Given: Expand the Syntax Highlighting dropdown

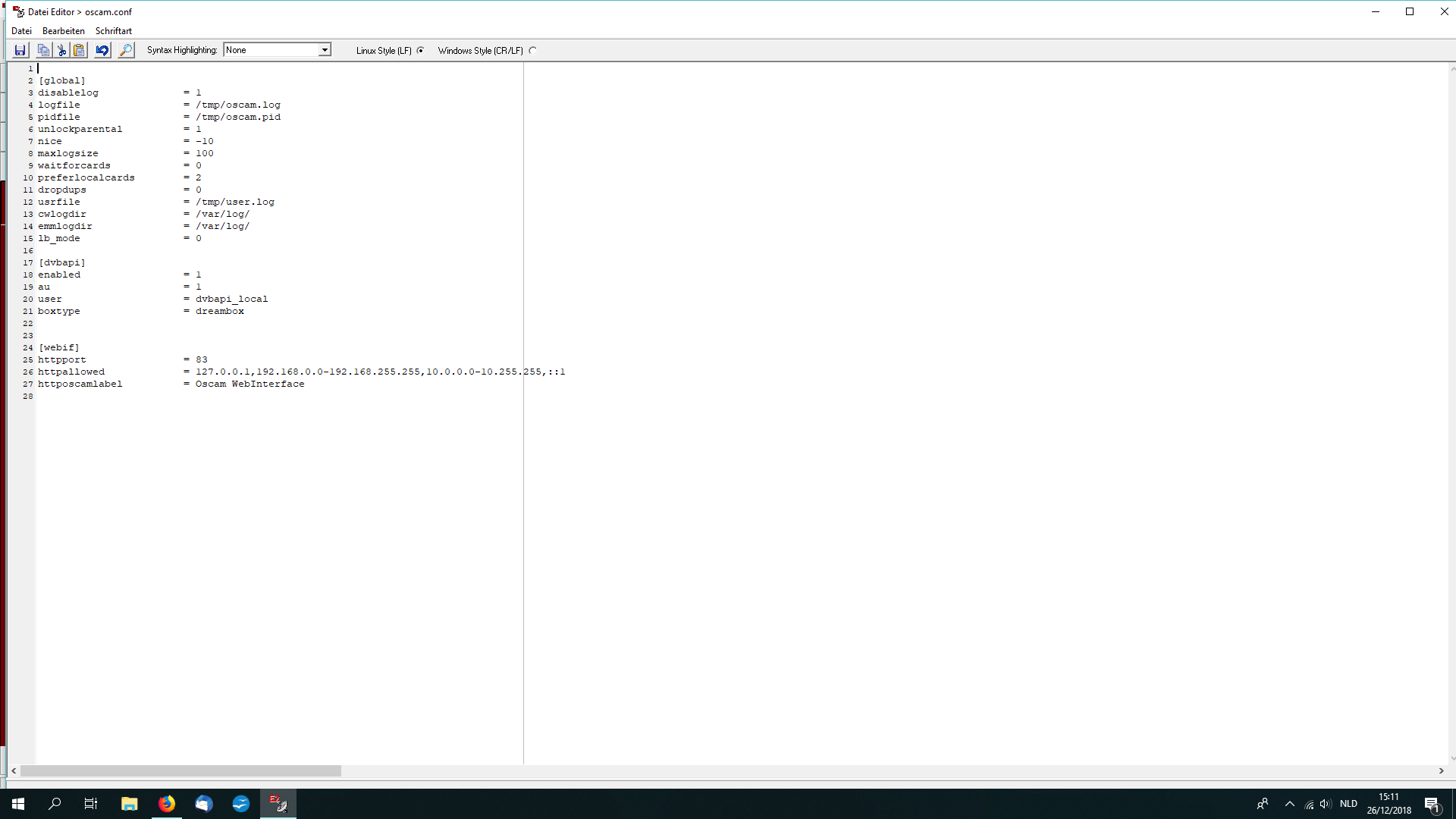Looking at the screenshot, I should pyautogui.click(x=325, y=50).
